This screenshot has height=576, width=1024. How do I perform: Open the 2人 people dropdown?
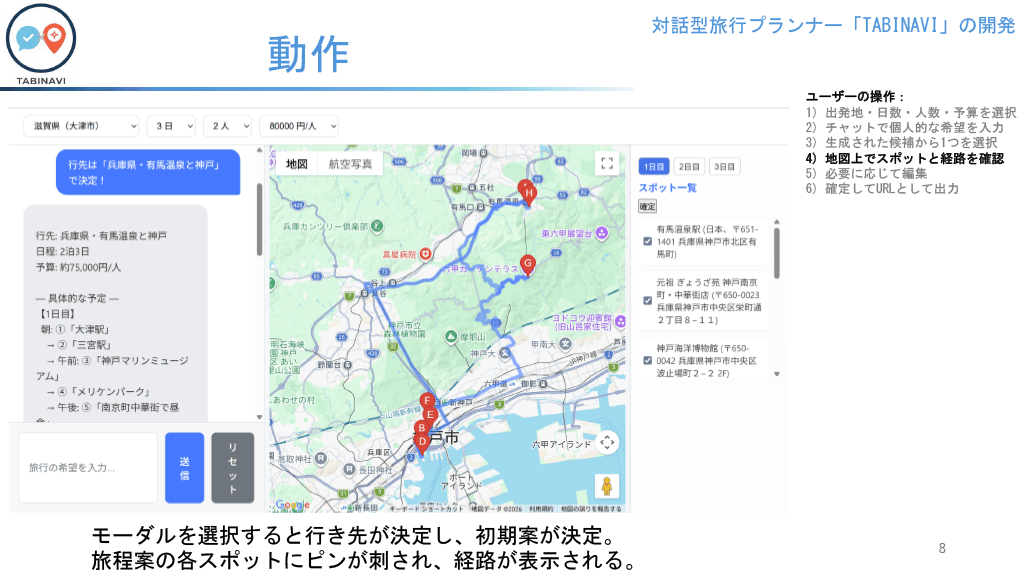227,126
